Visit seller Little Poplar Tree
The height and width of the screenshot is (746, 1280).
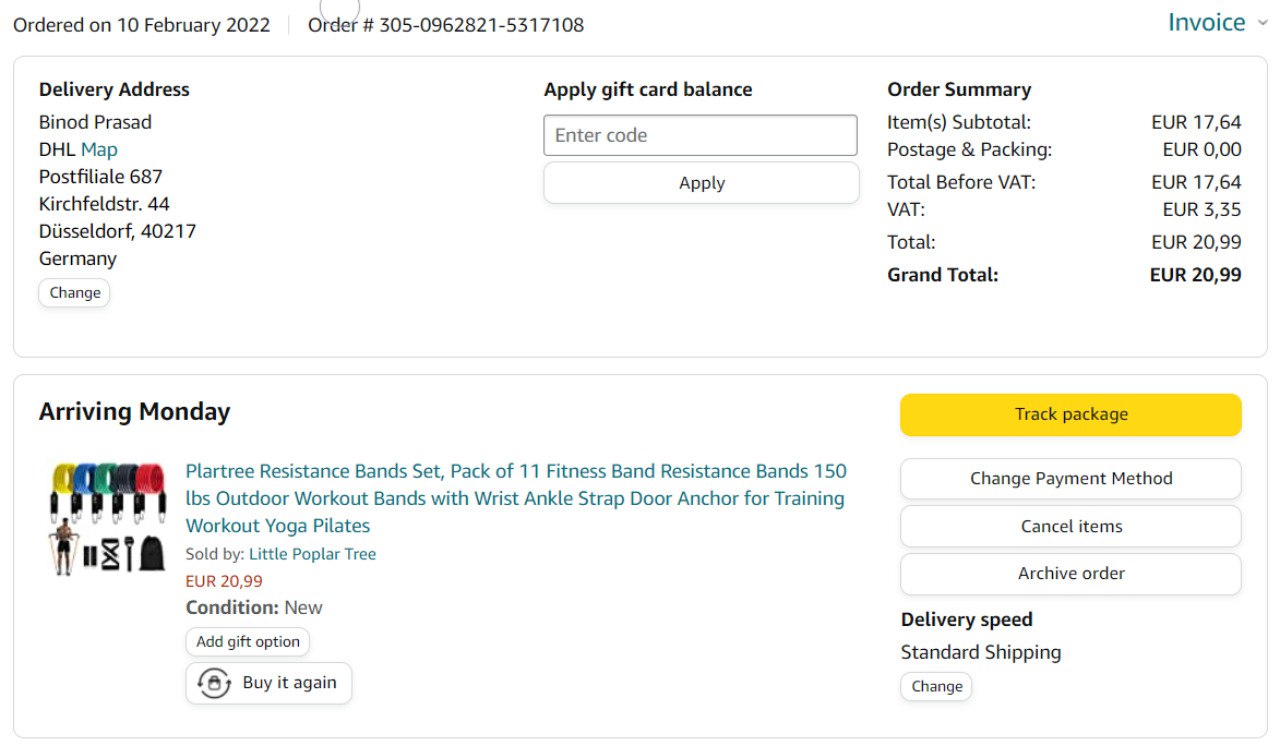click(312, 554)
